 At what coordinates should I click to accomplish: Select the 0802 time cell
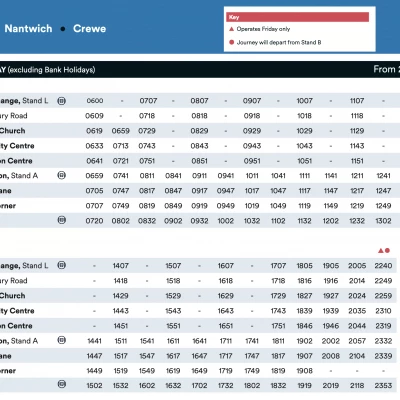coord(121,221)
